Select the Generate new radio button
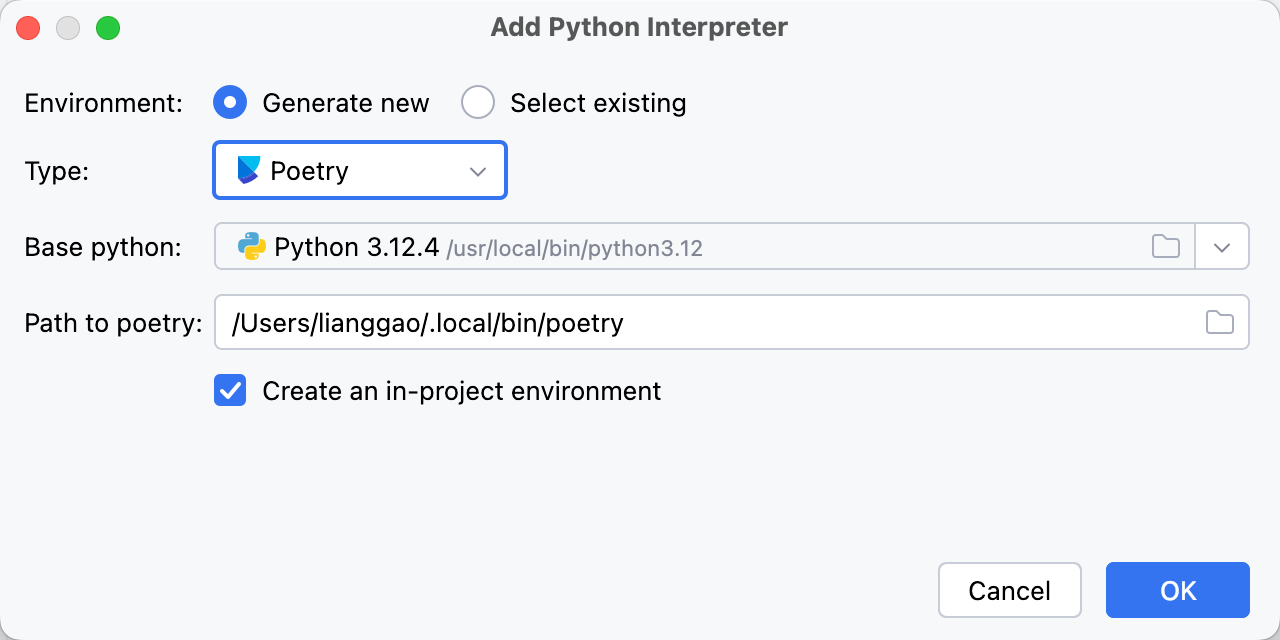 pyautogui.click(x=230, y=103)
